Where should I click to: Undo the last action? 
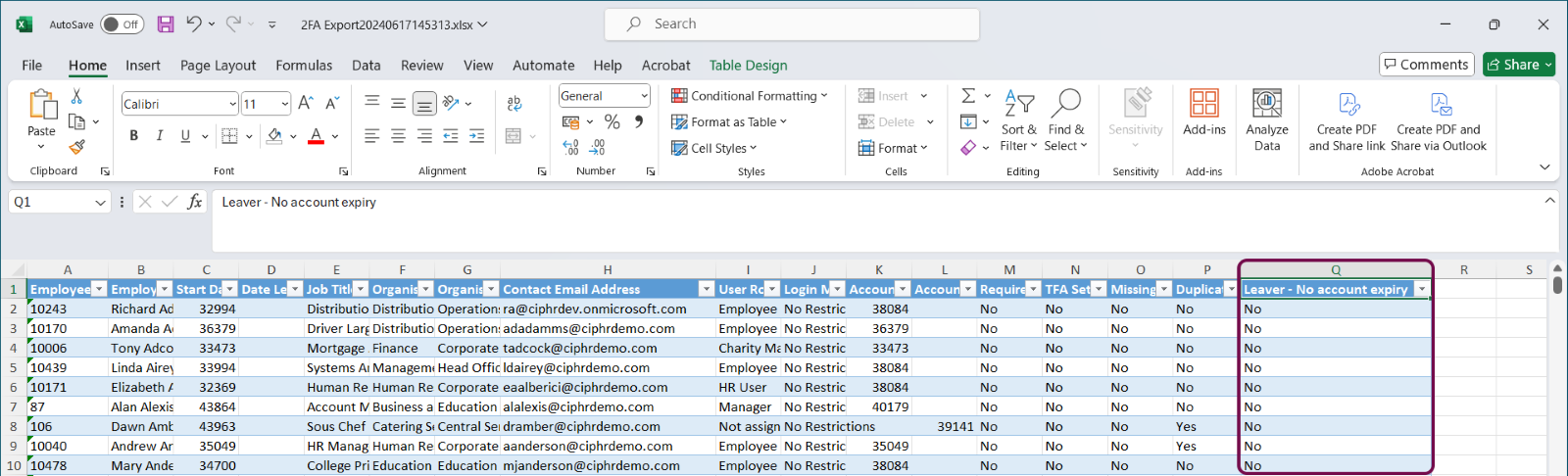[194, 24]
